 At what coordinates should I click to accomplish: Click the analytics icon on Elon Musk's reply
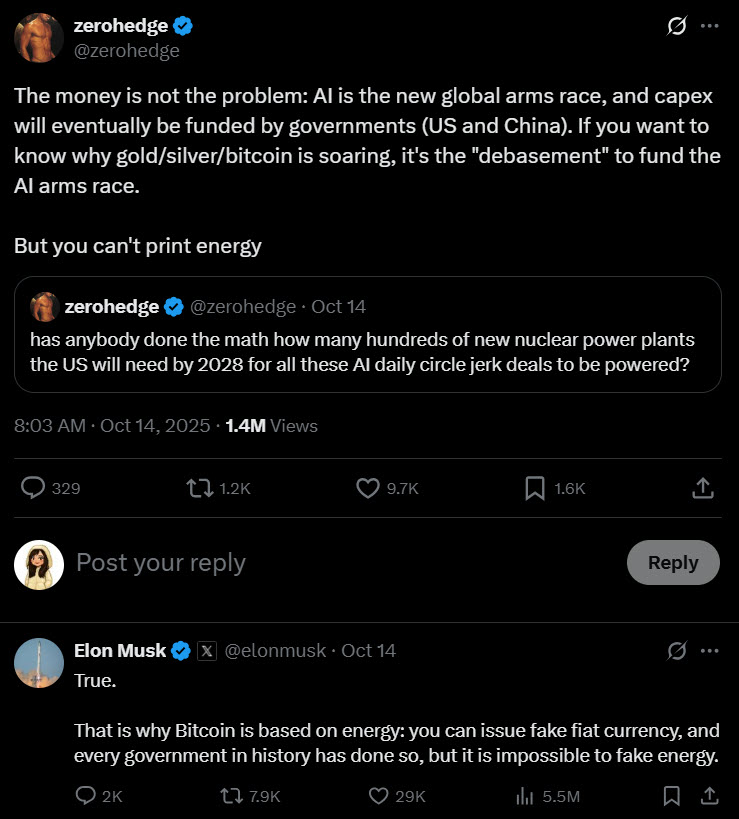tap(525, 796)
